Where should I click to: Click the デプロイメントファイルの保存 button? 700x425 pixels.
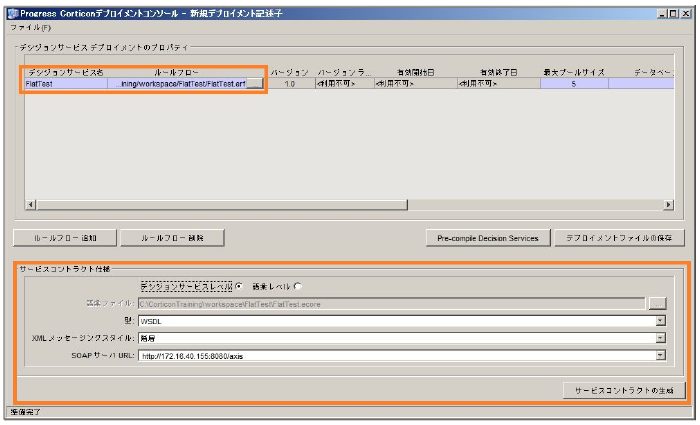[x=619, y=238]
